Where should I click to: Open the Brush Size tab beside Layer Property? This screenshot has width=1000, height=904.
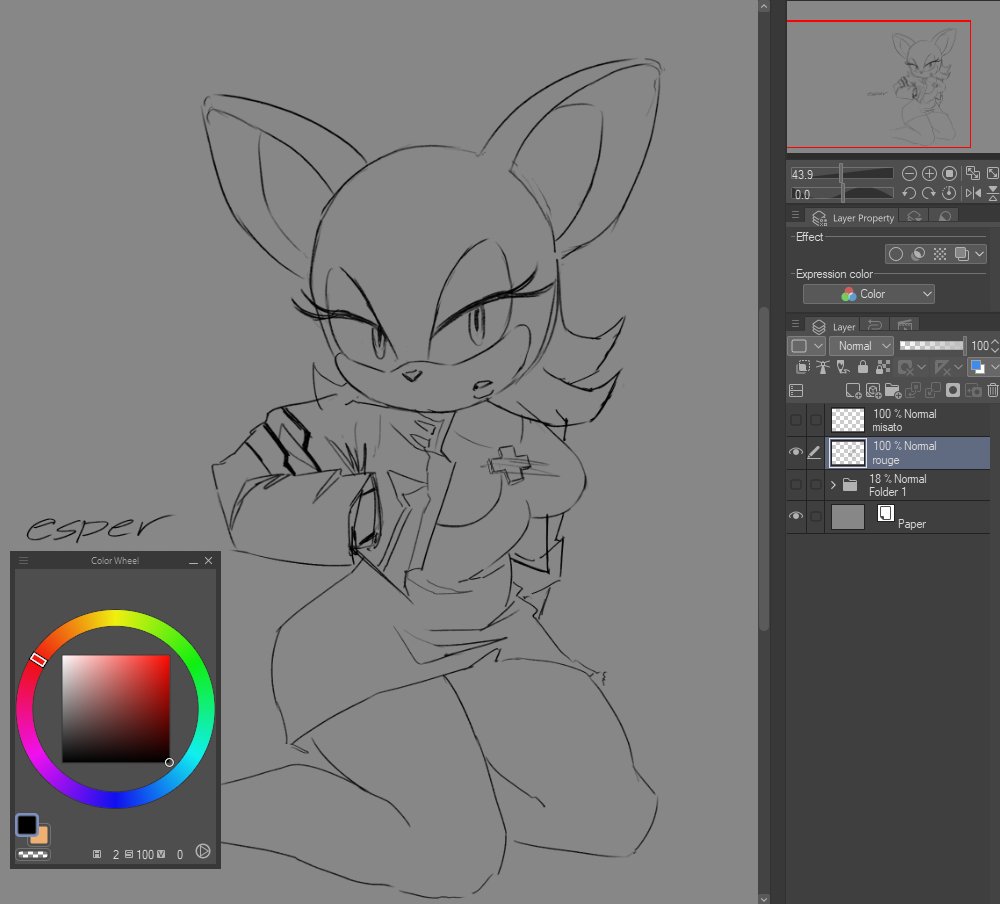tap(945, 217)
